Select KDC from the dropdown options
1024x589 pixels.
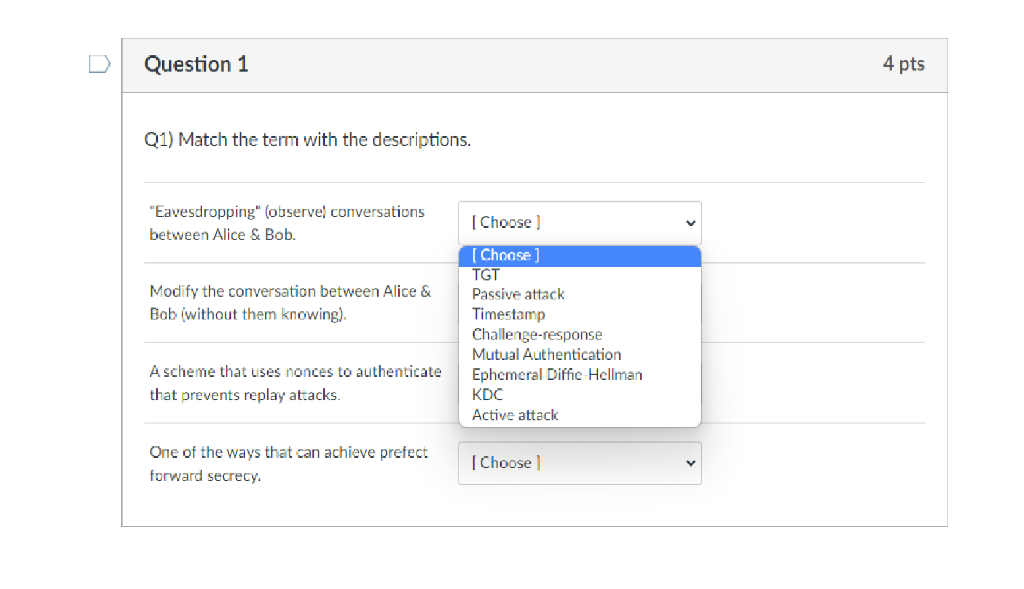pos(580,394)
